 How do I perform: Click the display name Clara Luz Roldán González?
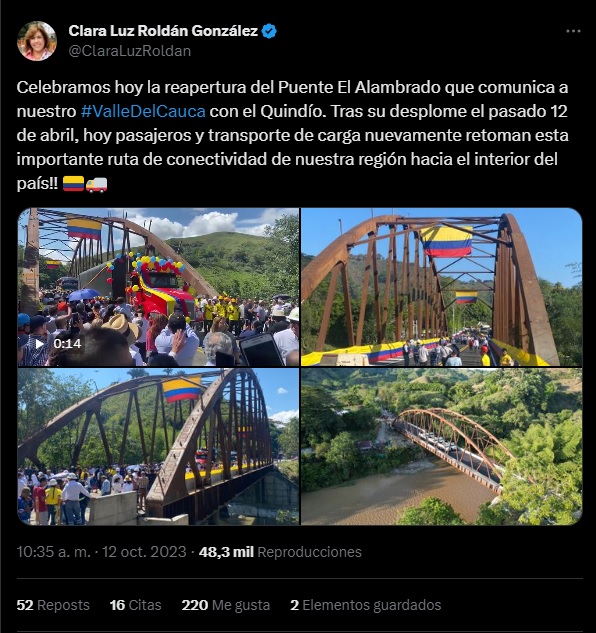[x=163, y=31]
